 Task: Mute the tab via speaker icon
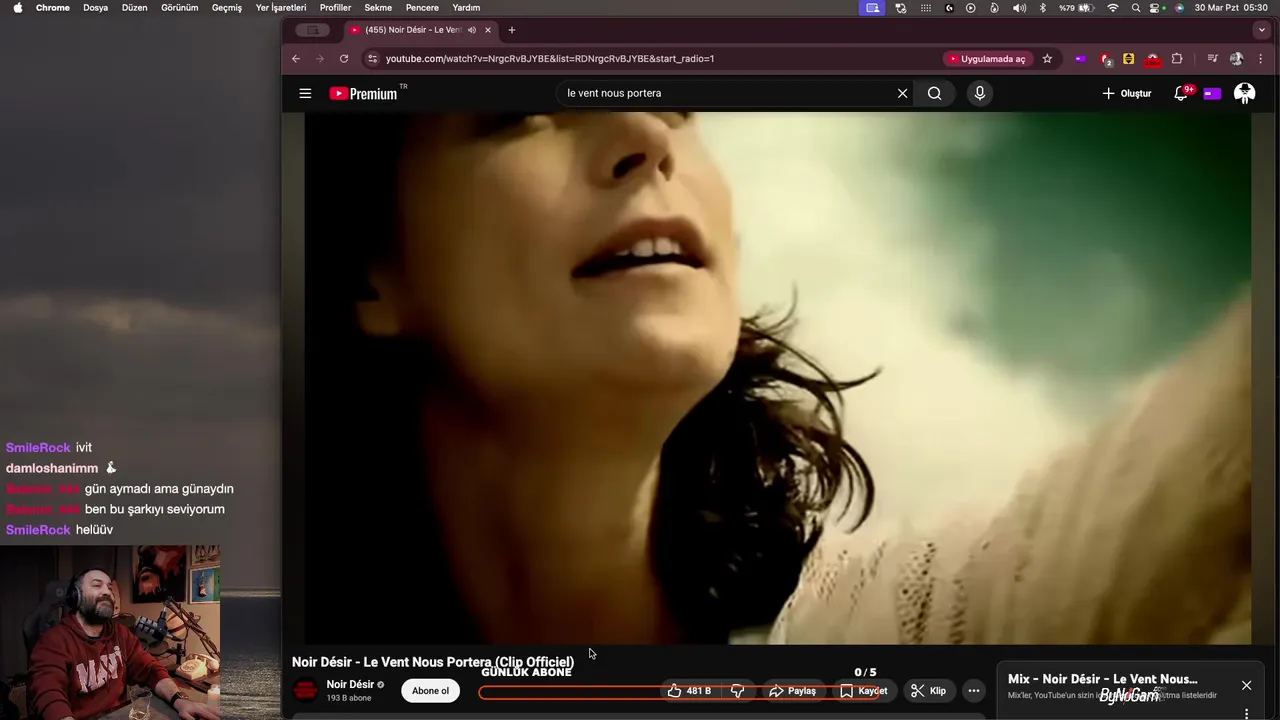(x=471, y=30)
